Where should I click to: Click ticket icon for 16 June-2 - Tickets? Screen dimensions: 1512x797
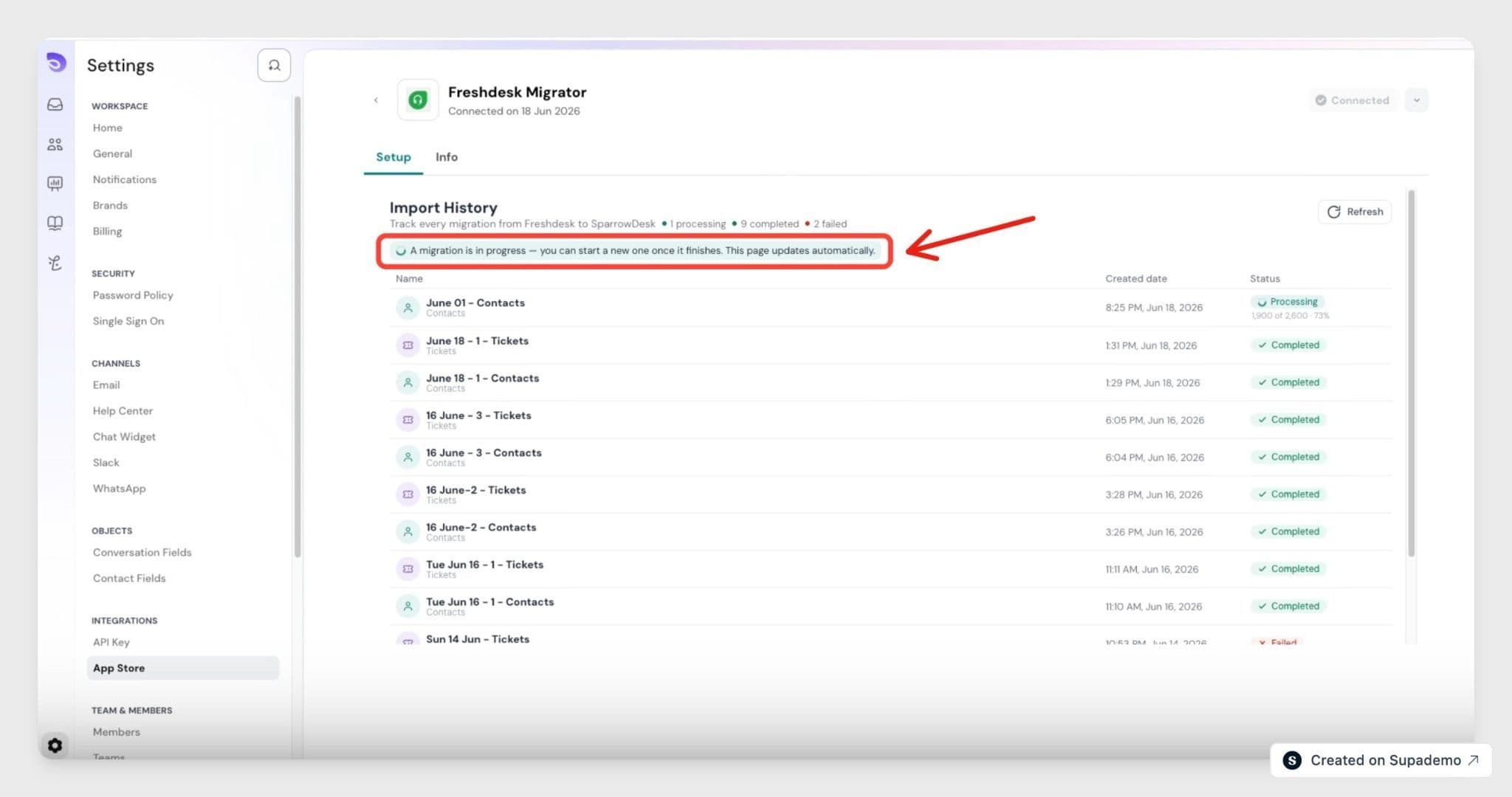pyautogui.click(x=408, y=494)
